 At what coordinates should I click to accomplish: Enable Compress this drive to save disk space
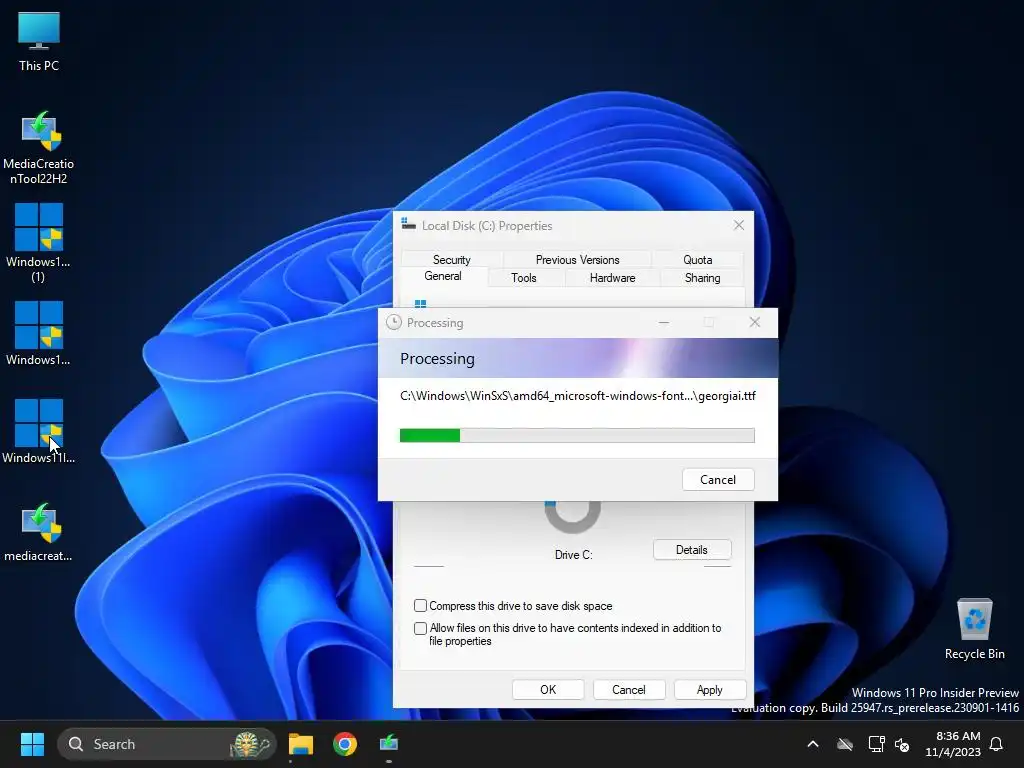point(421,605)
